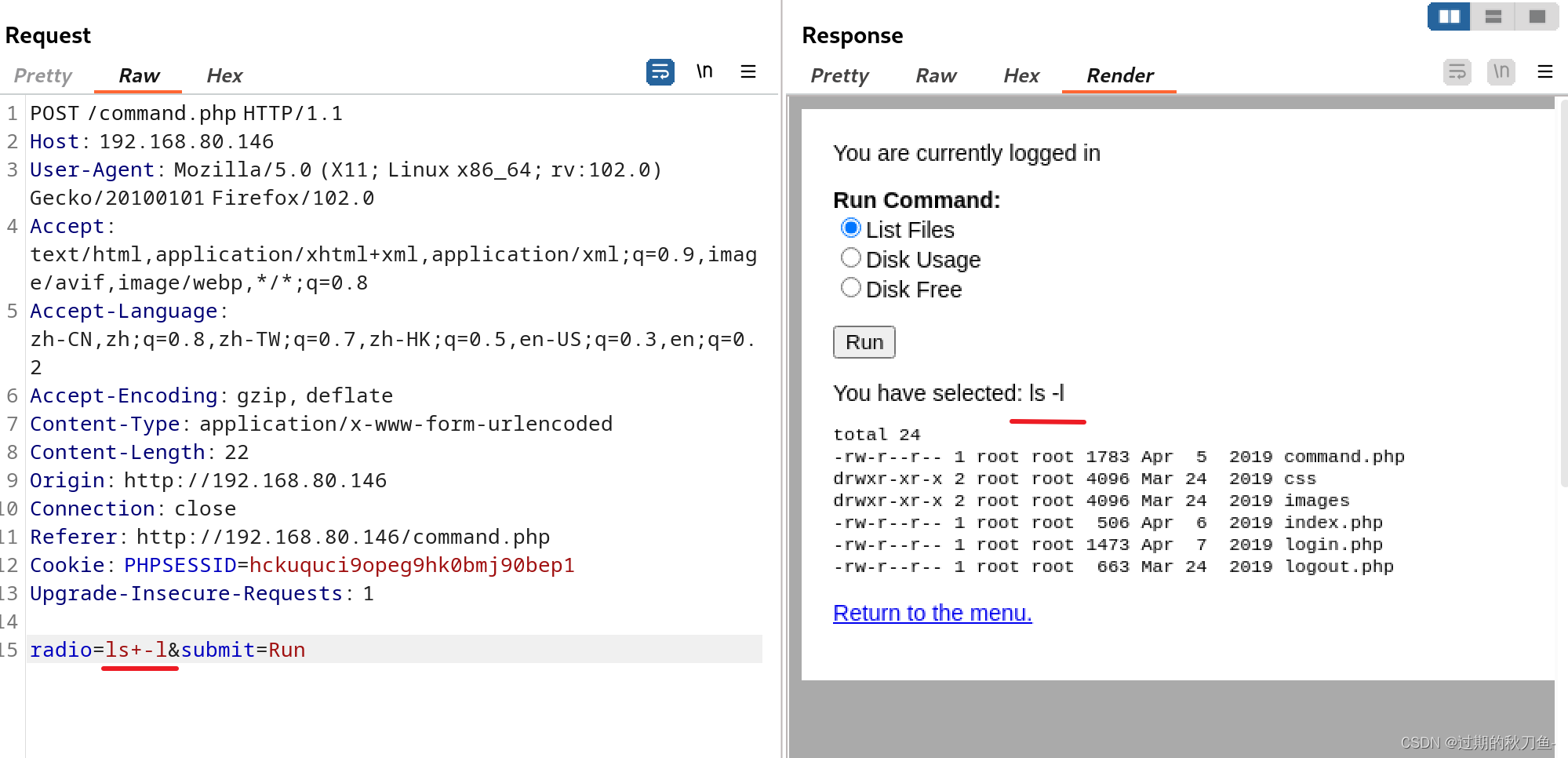Open the Response panel hamburger menu

[1545, 72]
